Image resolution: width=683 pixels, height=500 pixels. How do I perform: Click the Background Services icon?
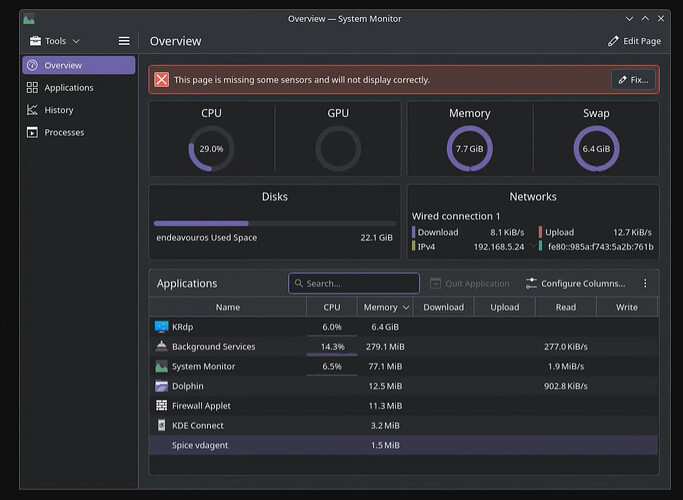tap(161, 347)
